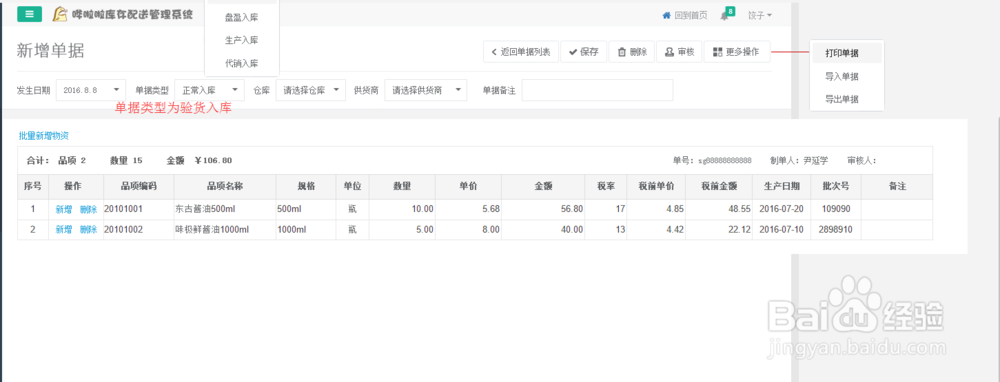
Task: Click 新增 in row 1 东古酱油
Action: click(x=64, y=209)
